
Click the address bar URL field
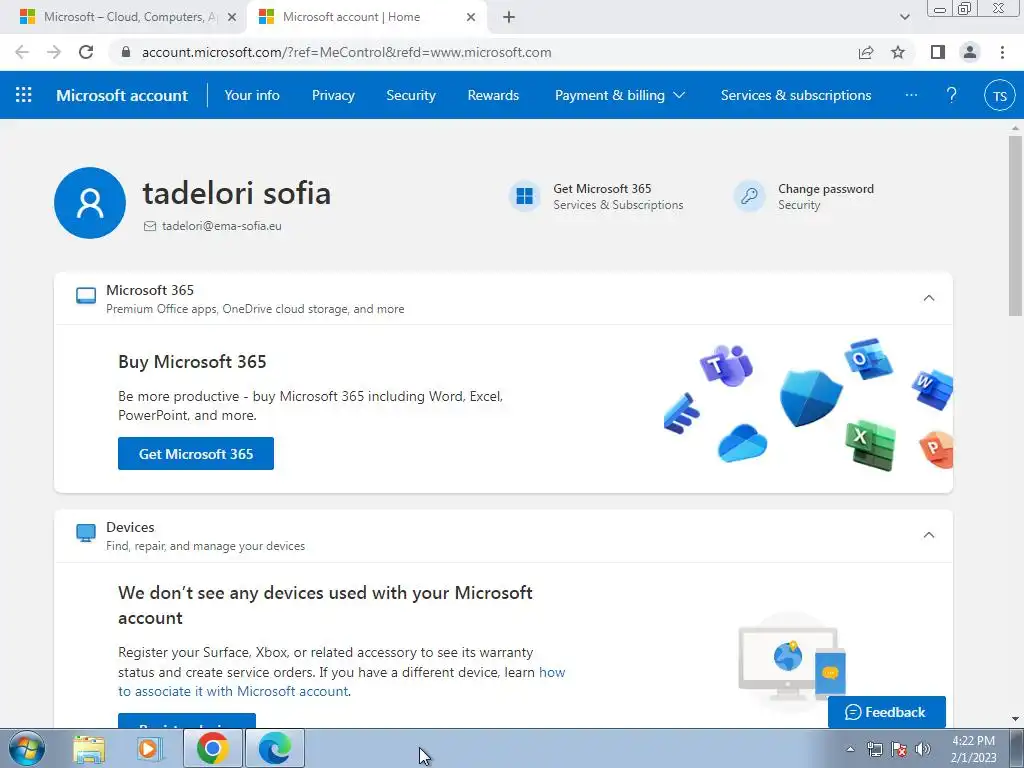tap(483, 52)
